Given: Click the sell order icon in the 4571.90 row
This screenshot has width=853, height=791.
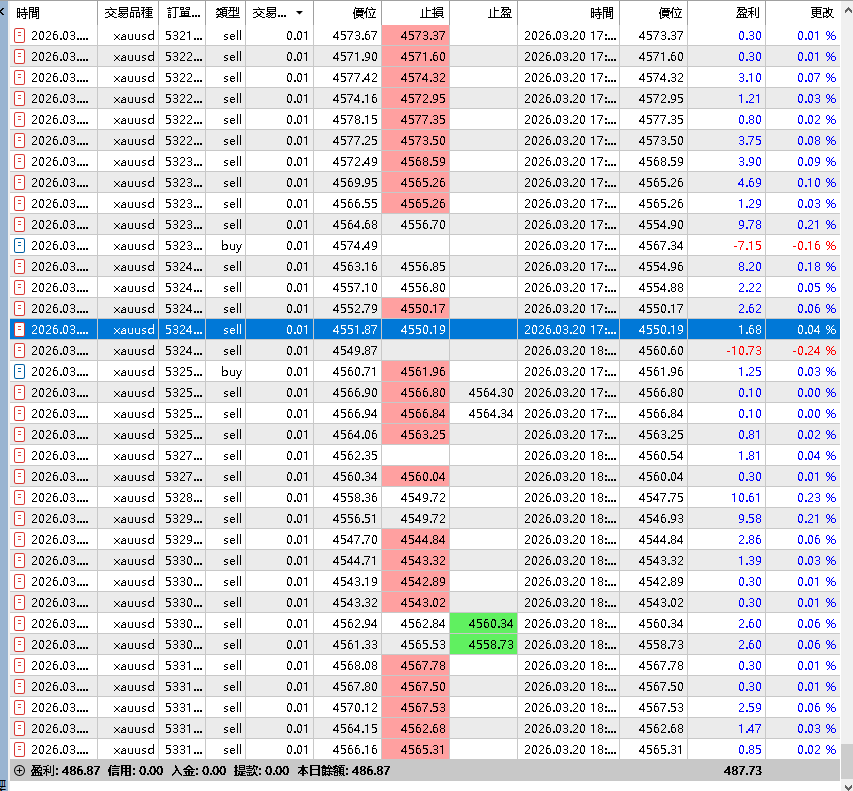Looking at the screenshot, I should [x=19, y=57].
